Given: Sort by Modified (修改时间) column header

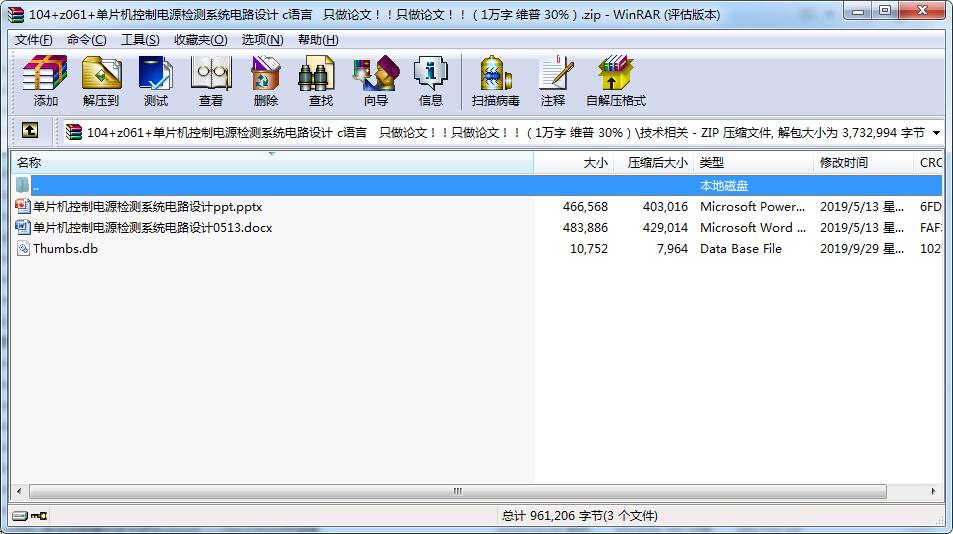Looking at the screenshot, I should point(863,163).
